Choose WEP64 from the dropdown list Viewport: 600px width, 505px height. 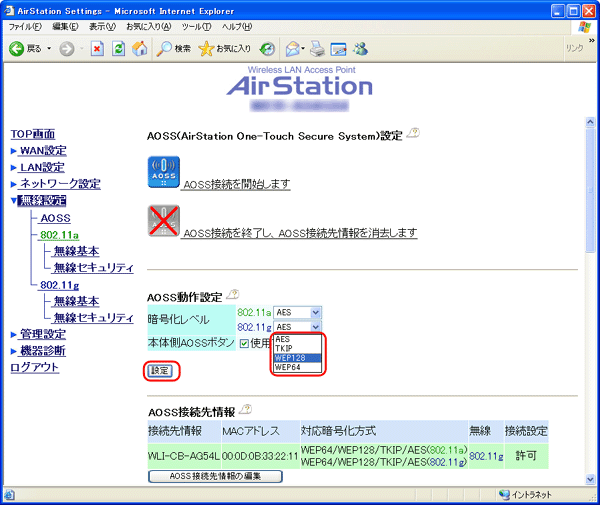(x=297, y=367)
